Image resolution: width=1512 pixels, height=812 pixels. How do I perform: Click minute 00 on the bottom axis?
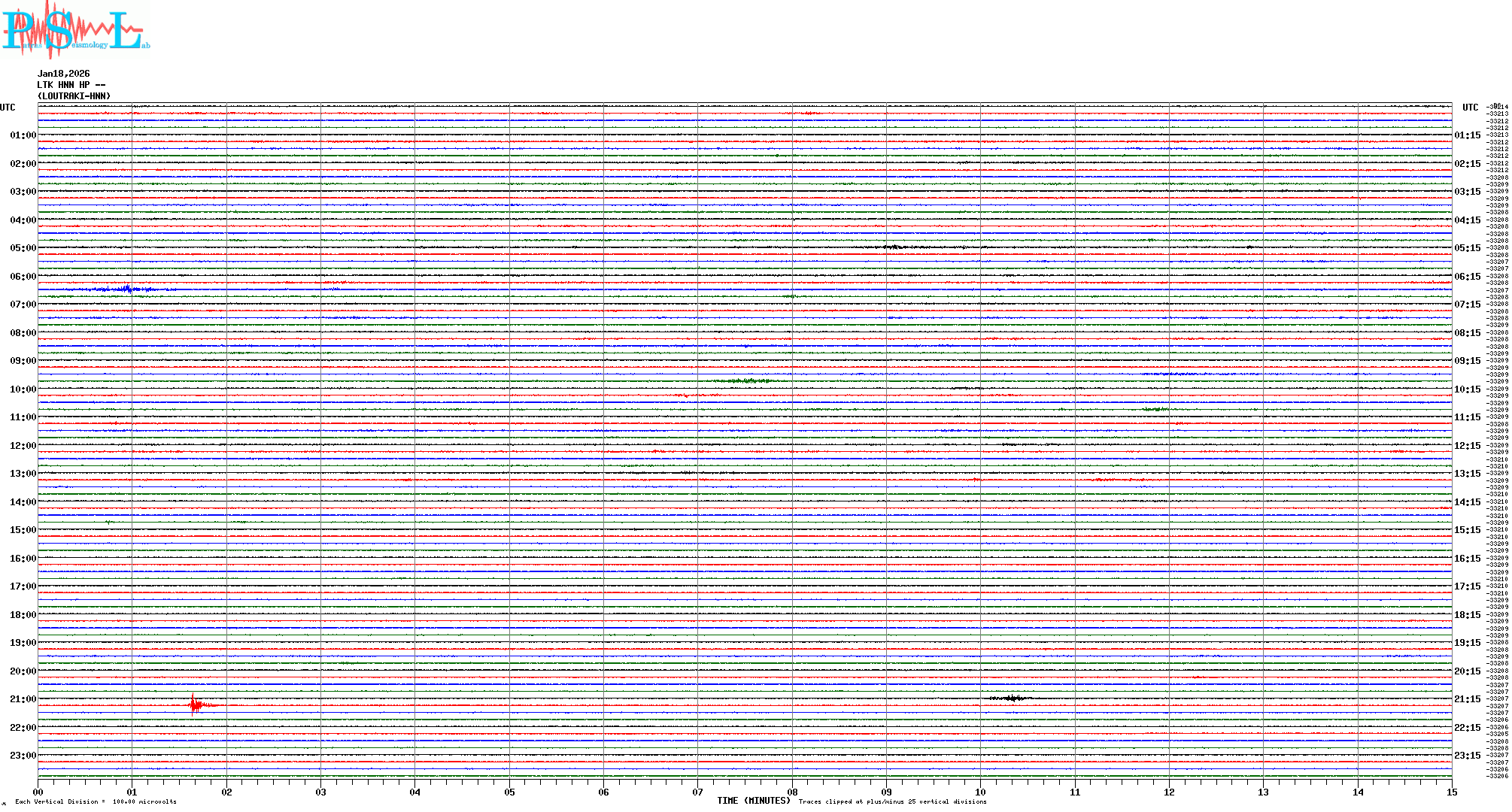tap(38, 792)
